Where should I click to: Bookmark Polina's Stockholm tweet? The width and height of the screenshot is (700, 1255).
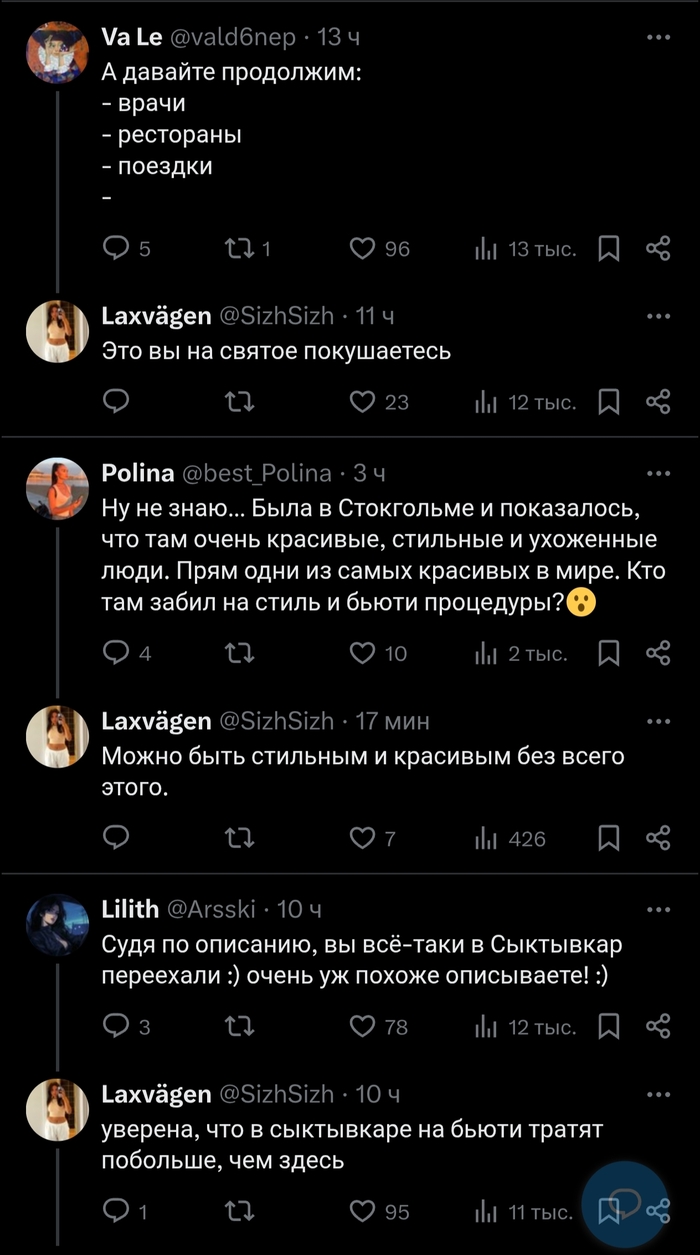point(607,654)
